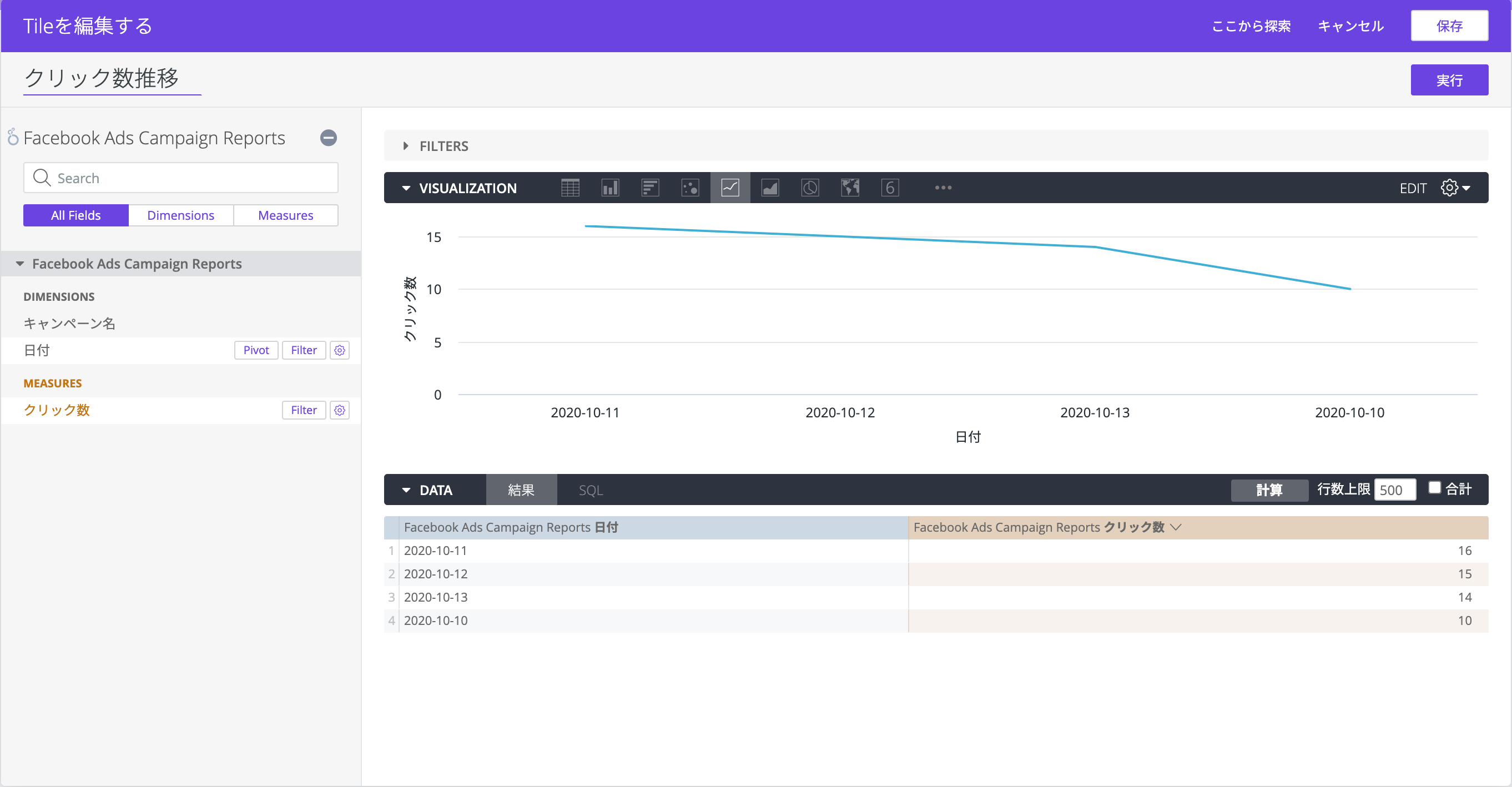Switch to the SQL tab

(x=591, y=490)
